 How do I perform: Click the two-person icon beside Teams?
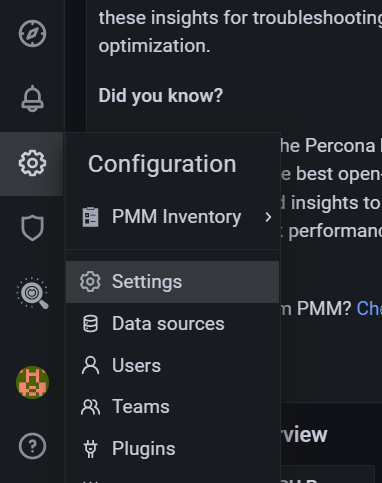90,407
